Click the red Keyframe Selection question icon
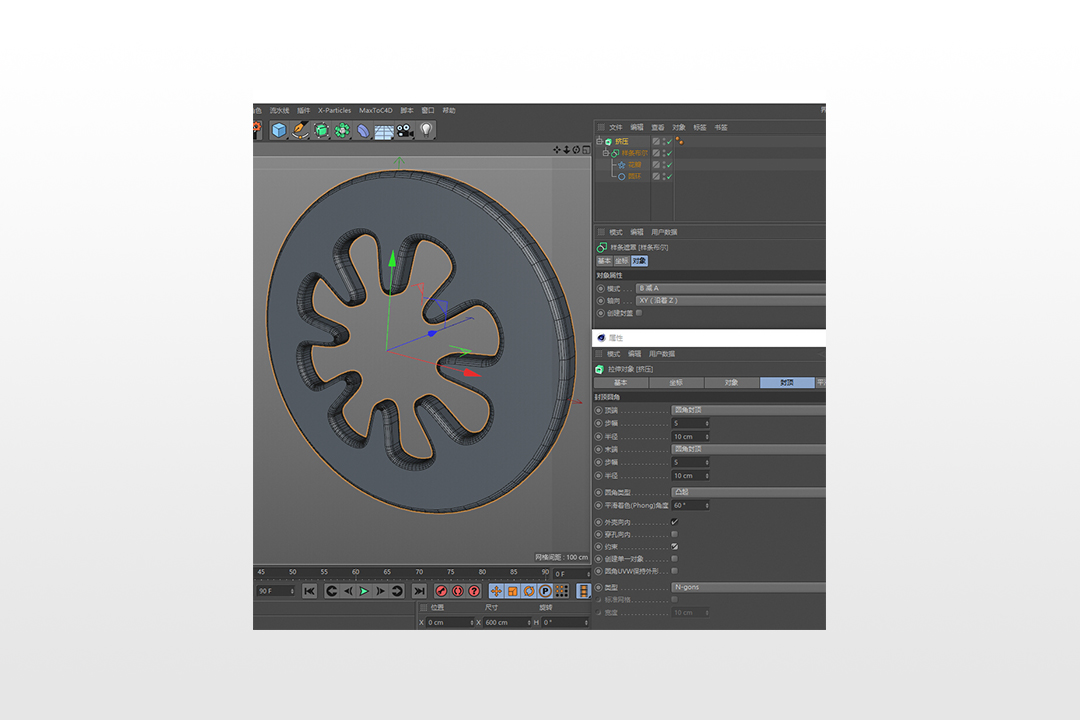 474,591
